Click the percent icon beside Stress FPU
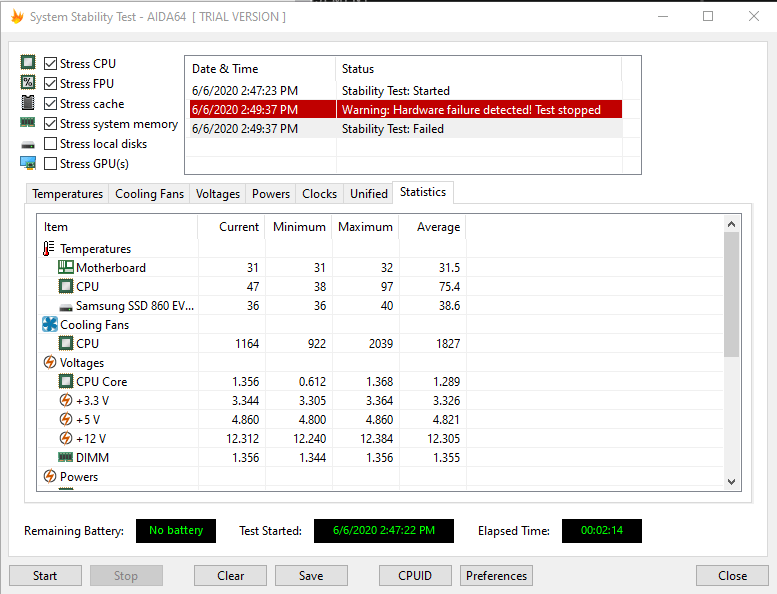Viewport: 777px width, 594px height. coord(28,82)
